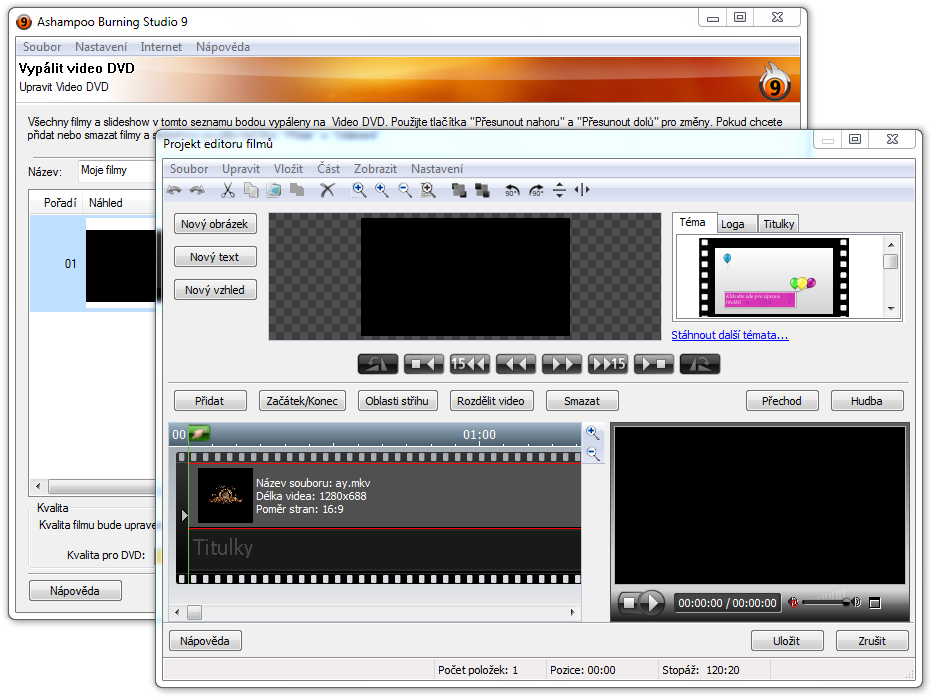This screenshot has width=933, height=697.
Task: Open Soubor menu in film editor window
Action: 189,169
